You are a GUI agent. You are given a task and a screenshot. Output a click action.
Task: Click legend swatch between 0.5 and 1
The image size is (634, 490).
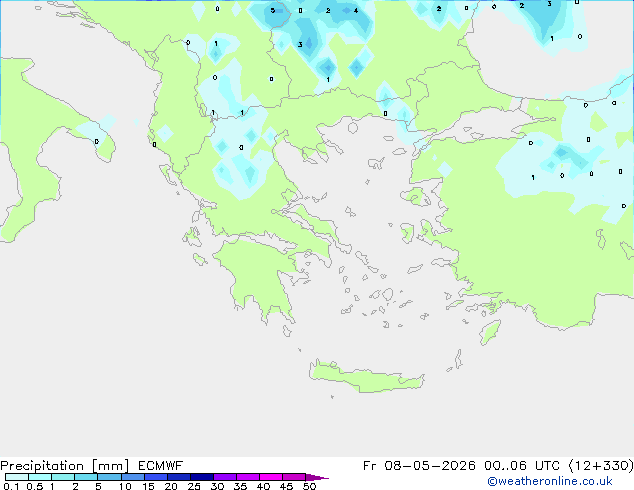(40, 477)
